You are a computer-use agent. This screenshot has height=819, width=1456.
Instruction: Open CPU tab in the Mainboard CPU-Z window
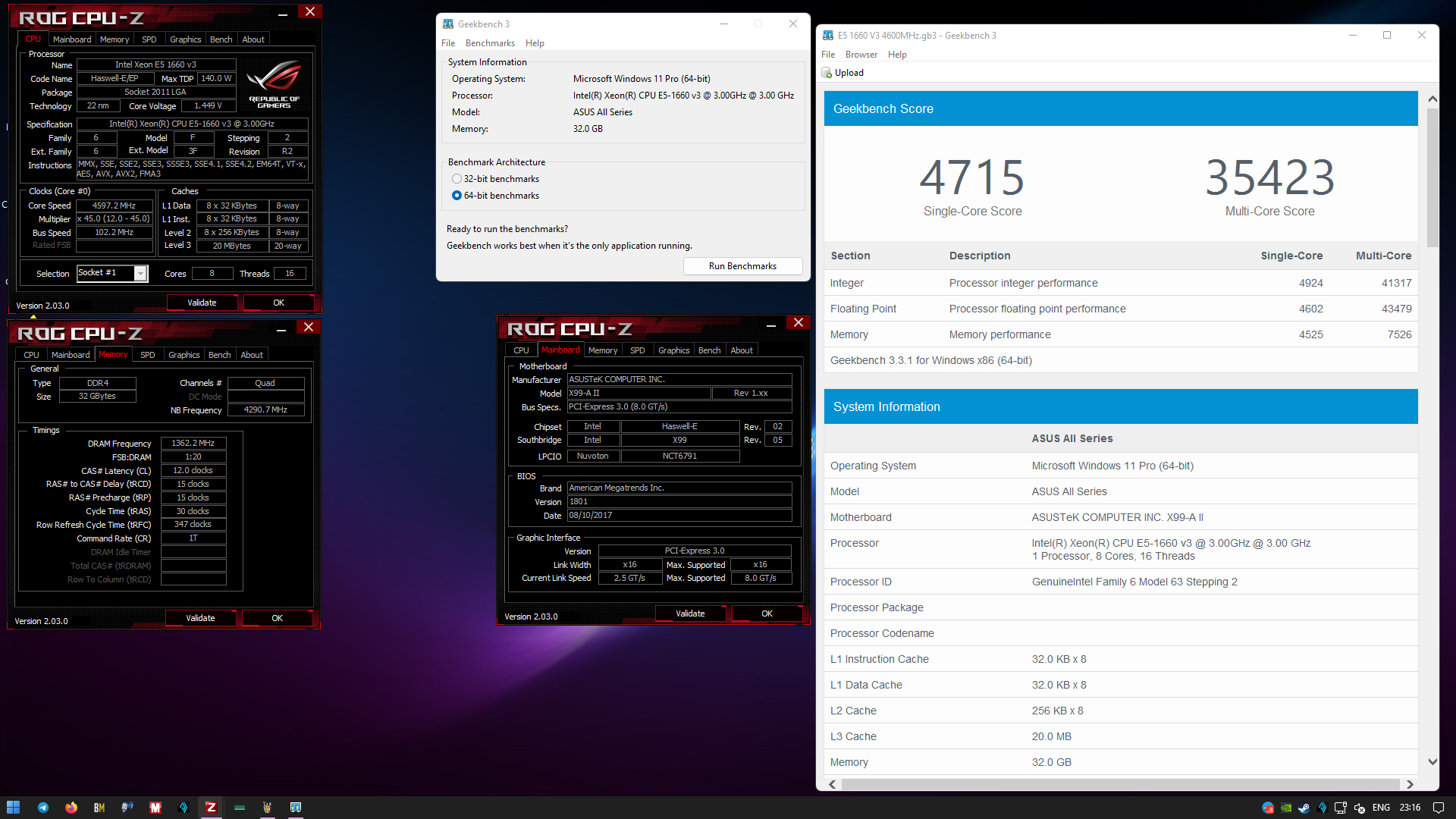521,350
